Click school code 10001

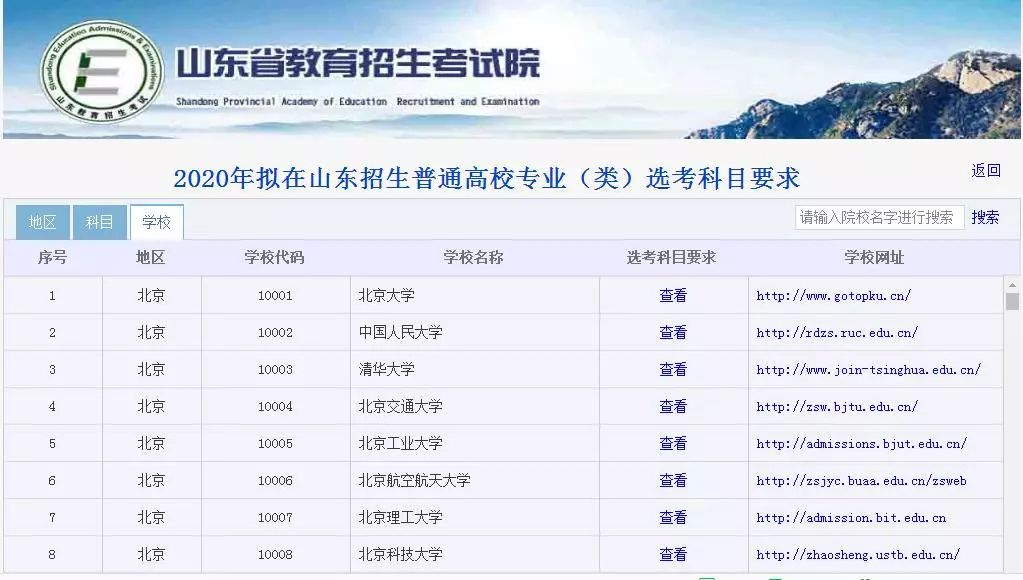click(275, 296)
